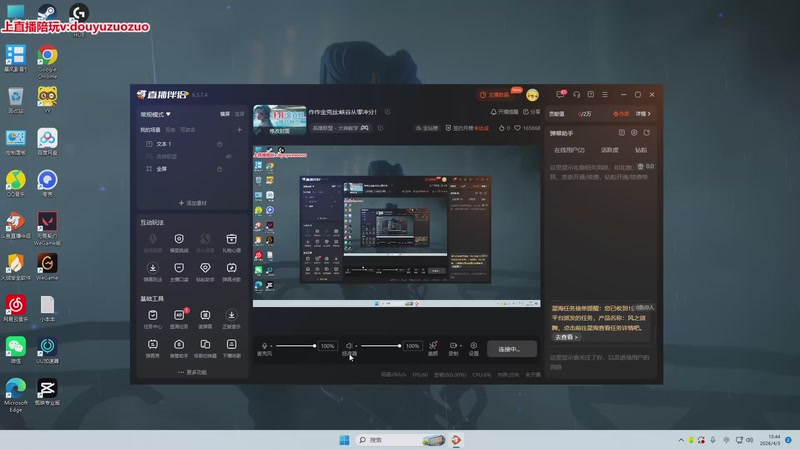Show the hidden 英雄联盟 source eye icon

pyautogui.click(x=229, y=157)
